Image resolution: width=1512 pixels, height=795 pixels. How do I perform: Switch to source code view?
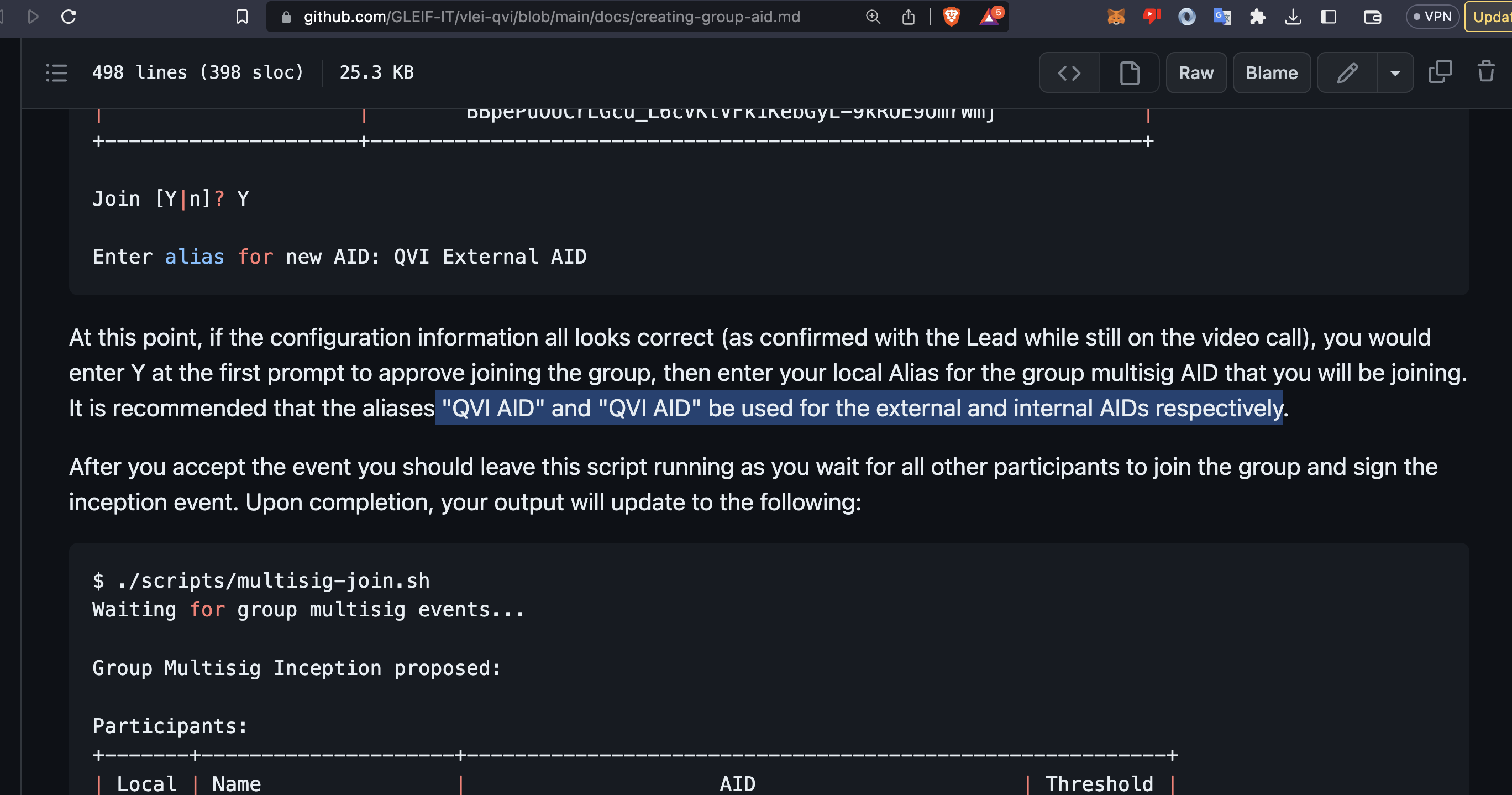(x=1069, y=73)
